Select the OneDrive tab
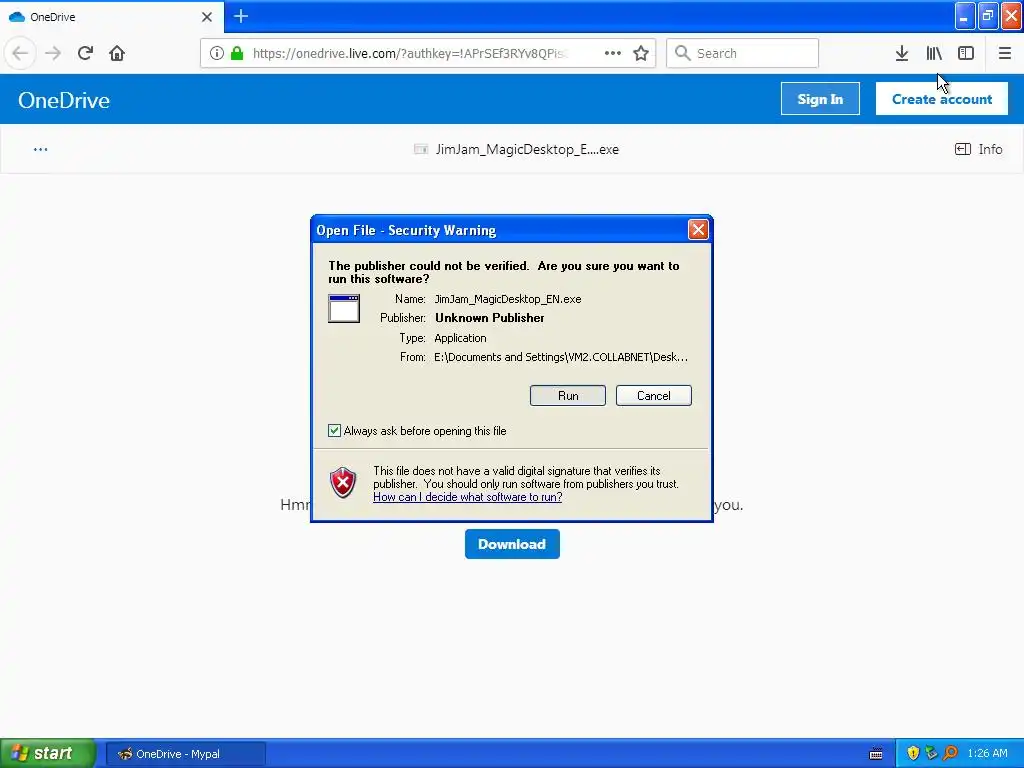1024x768 pixels. tap(111, 17)
